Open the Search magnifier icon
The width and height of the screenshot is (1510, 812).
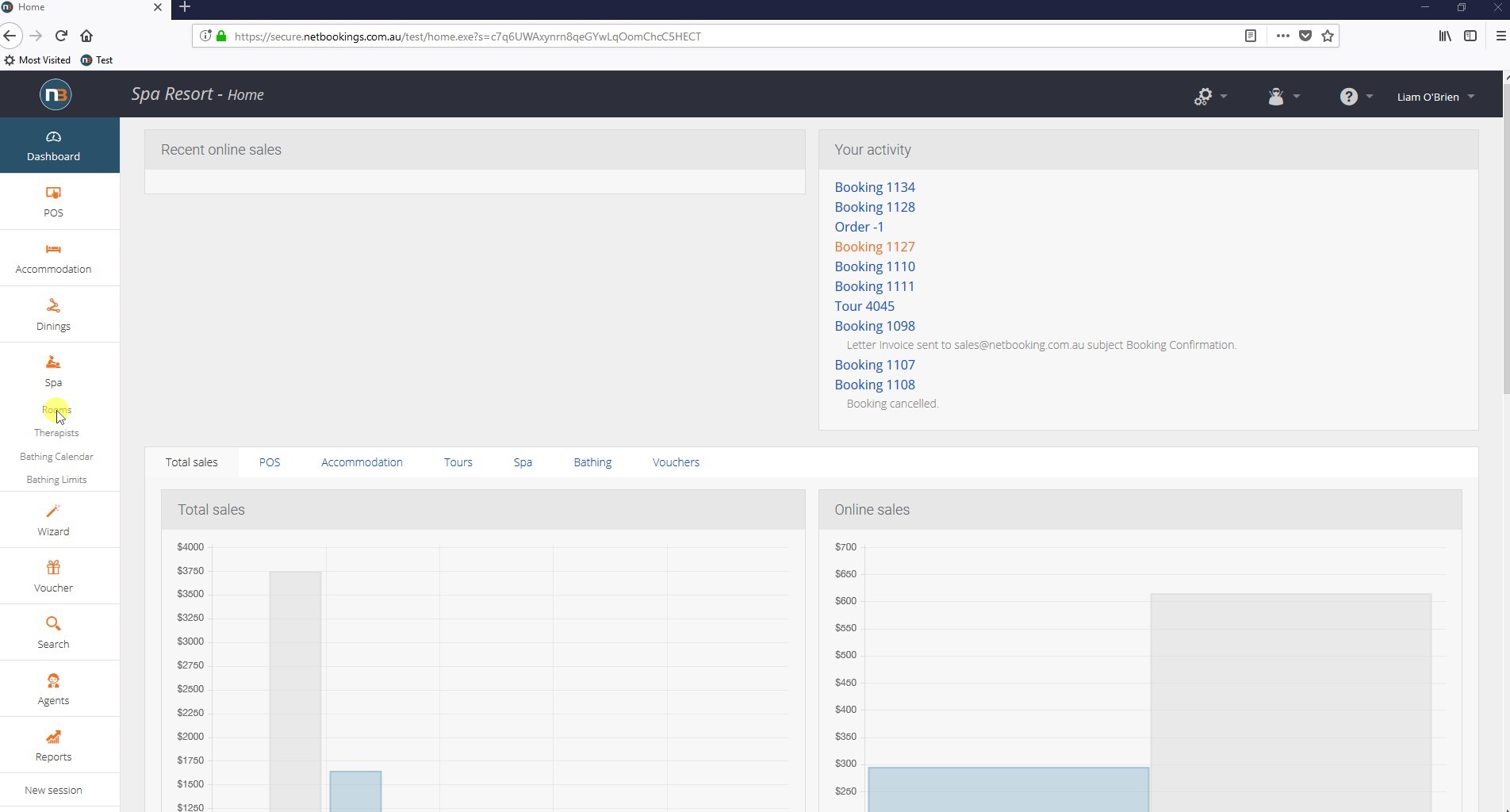(53, 624)
